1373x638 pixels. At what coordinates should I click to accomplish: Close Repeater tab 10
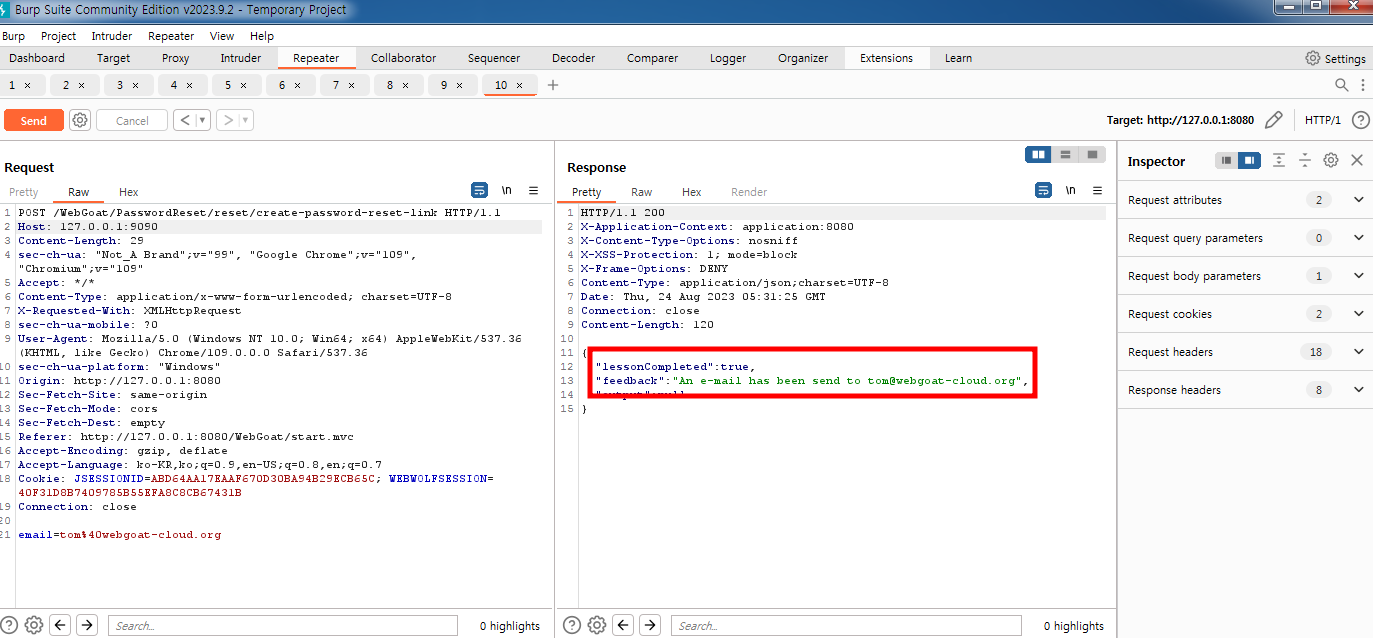point(519,85)
